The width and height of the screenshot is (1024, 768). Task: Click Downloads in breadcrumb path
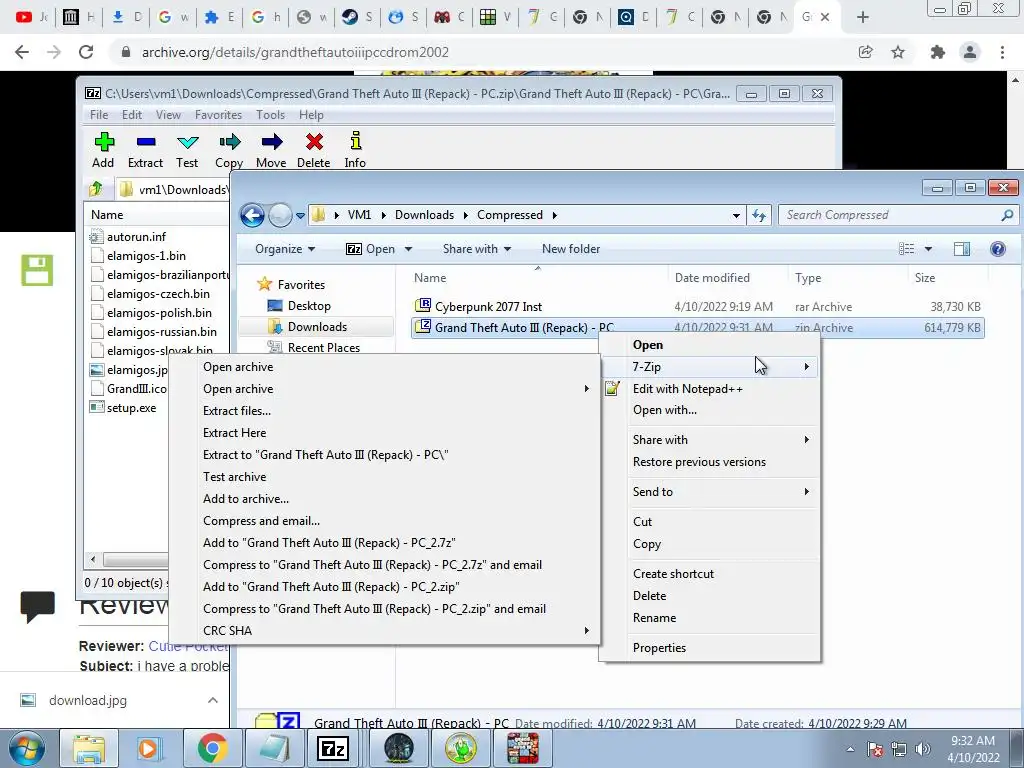click(424, 215)
